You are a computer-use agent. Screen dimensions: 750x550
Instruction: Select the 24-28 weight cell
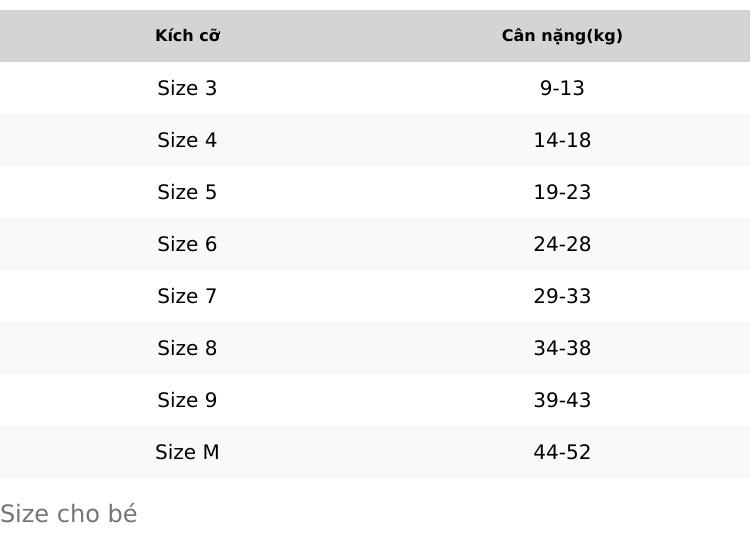[562, 244]
